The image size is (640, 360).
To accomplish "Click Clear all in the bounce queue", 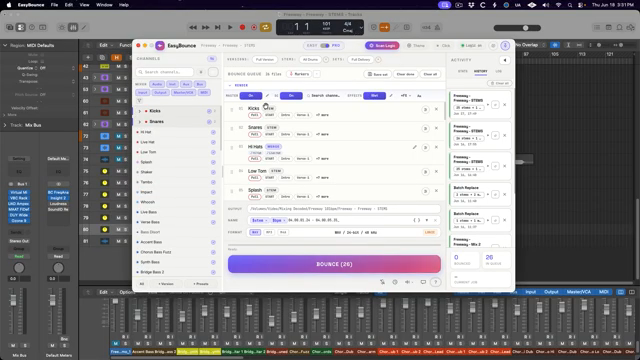I will [430, 74].
